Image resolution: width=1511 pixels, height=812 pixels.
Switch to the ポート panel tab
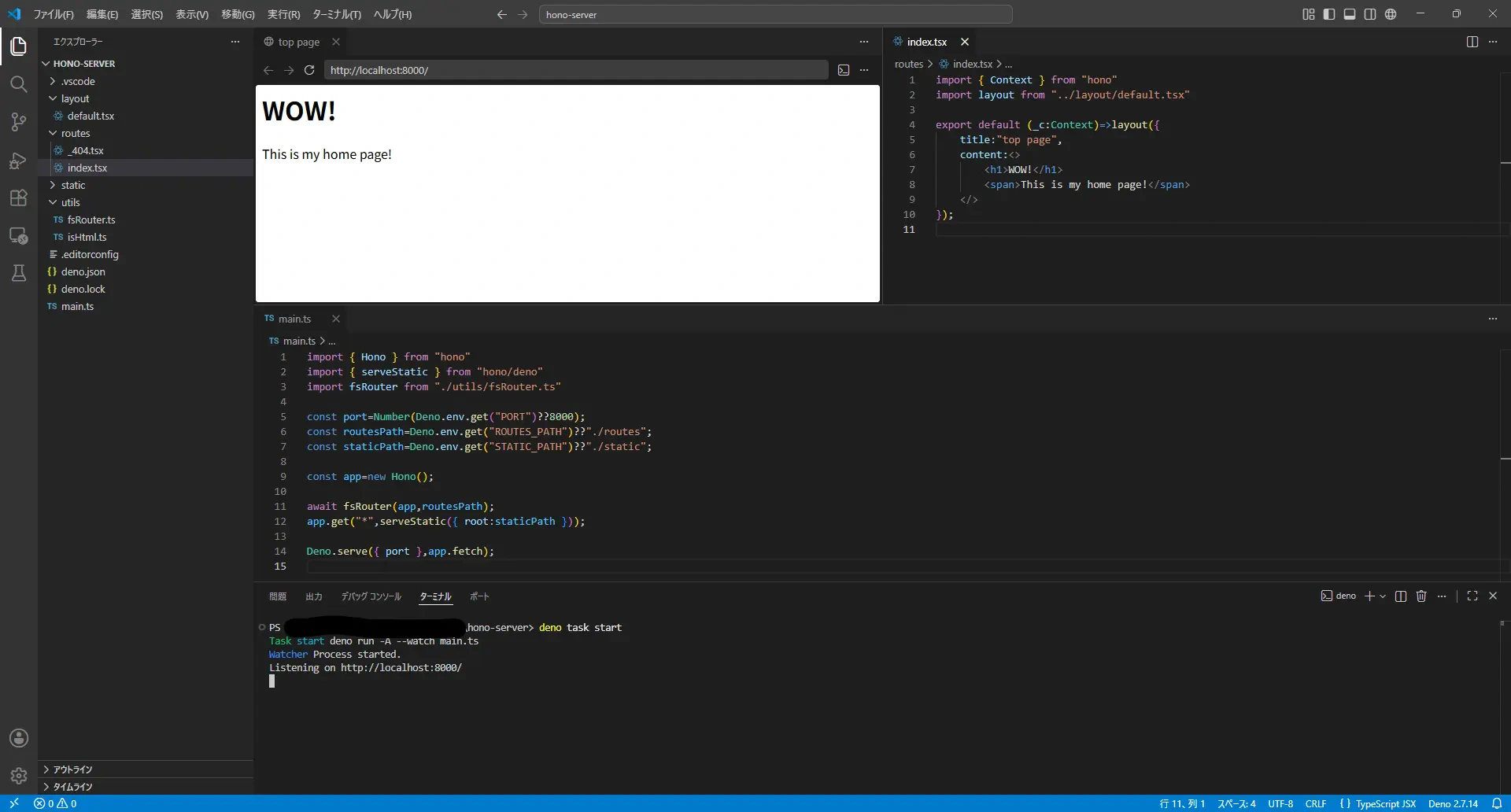coord(479,596)
